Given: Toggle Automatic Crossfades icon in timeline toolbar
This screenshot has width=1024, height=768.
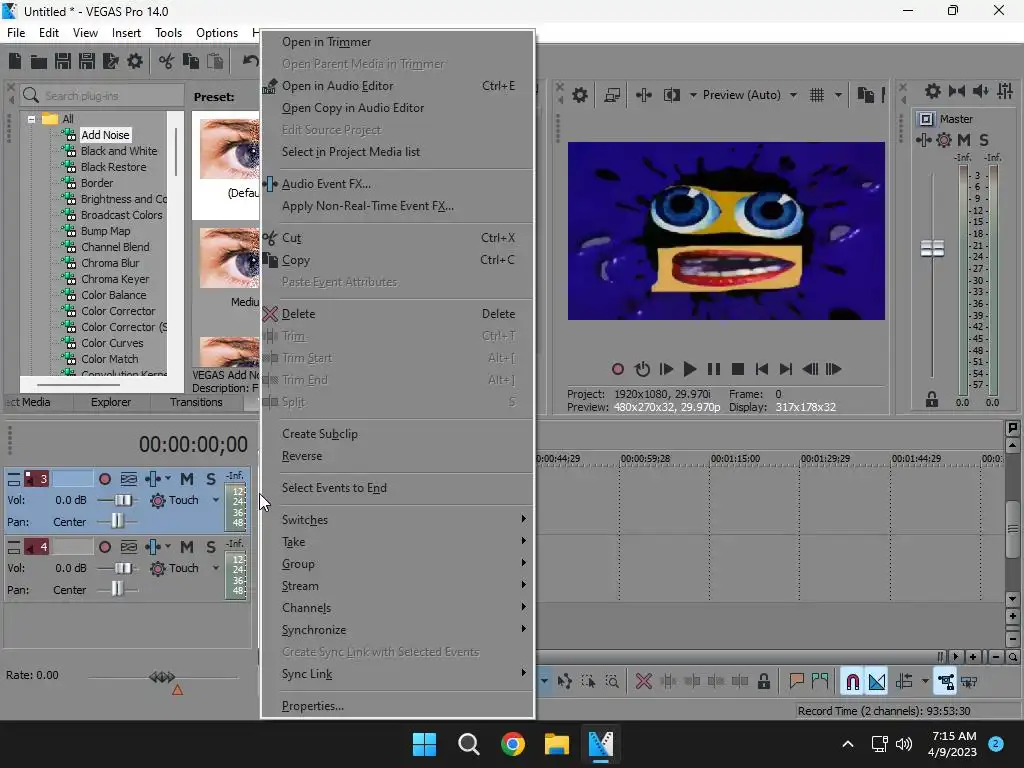Looking at the screenshot, I should tap(876, 682).
